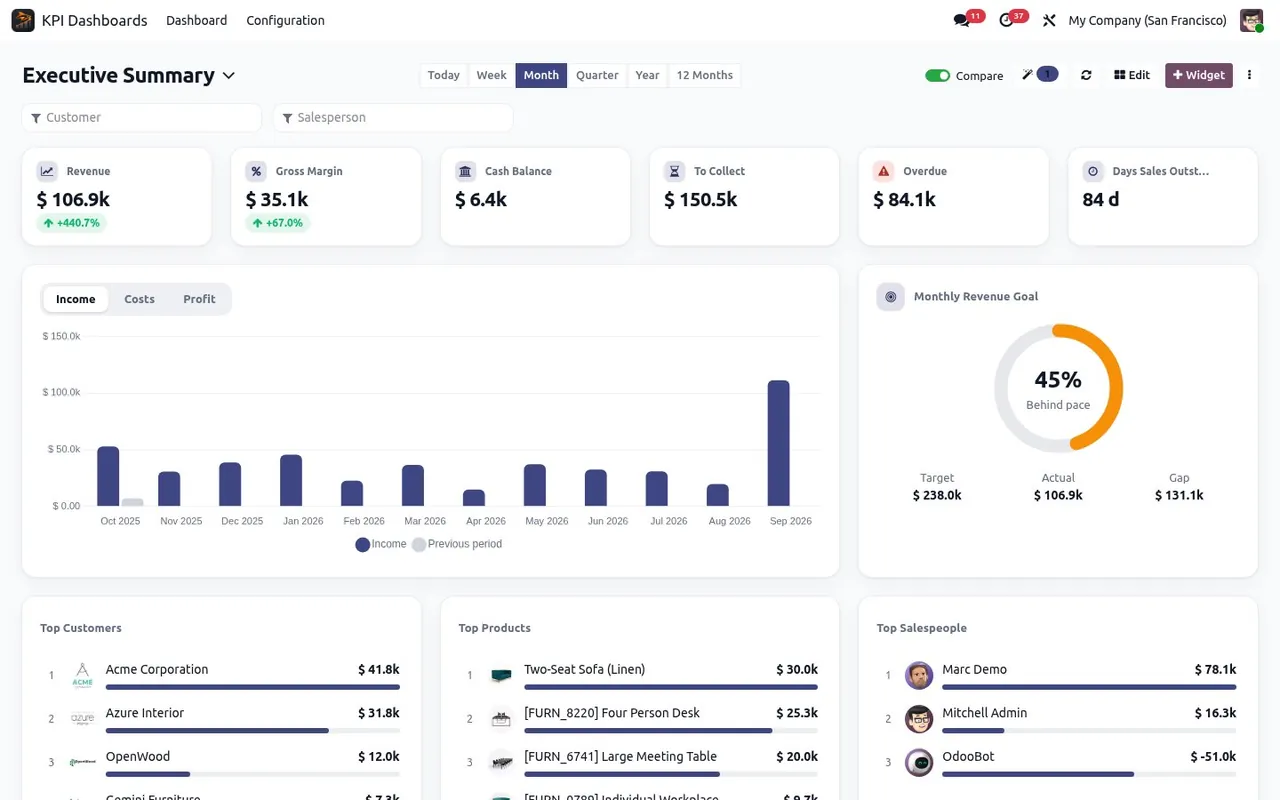Toggle the Compare switch off

coord(937,76)
